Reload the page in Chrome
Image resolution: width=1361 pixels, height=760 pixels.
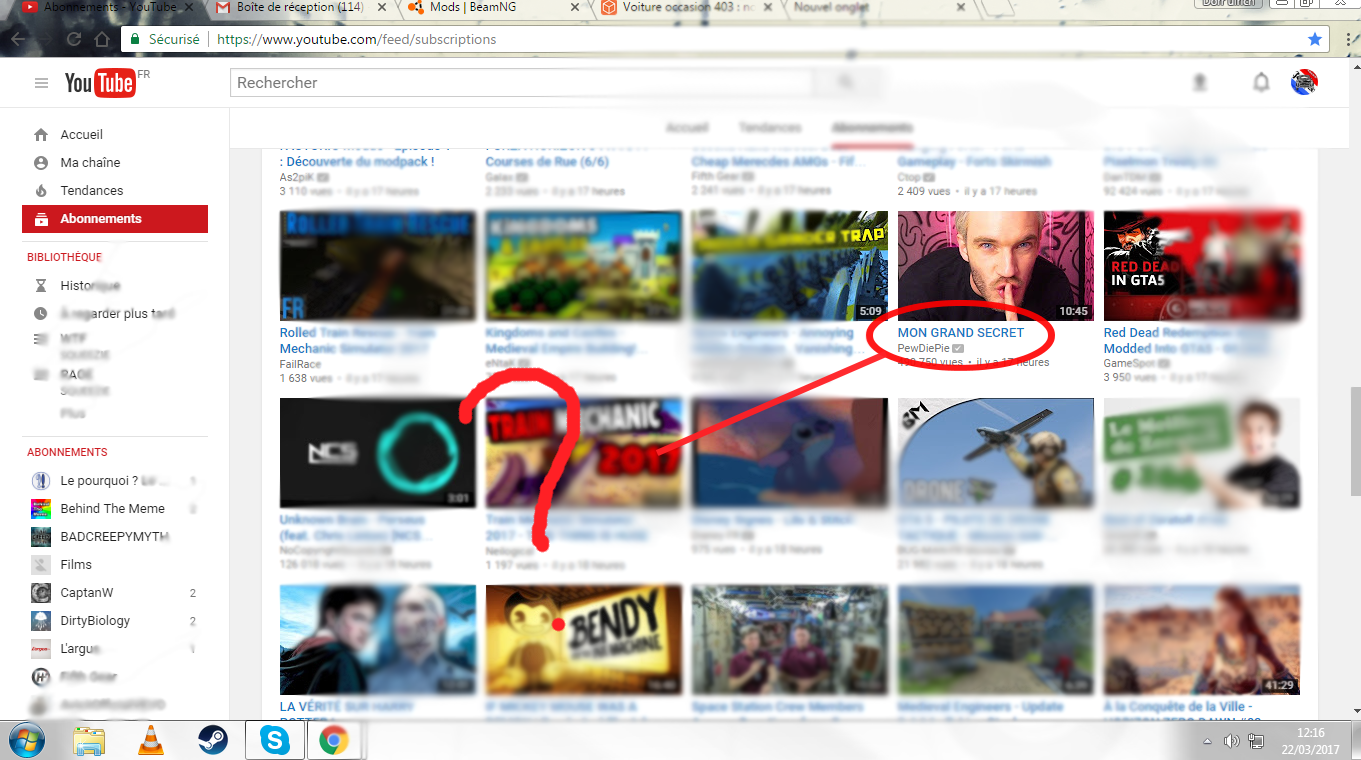click(74, 40)
